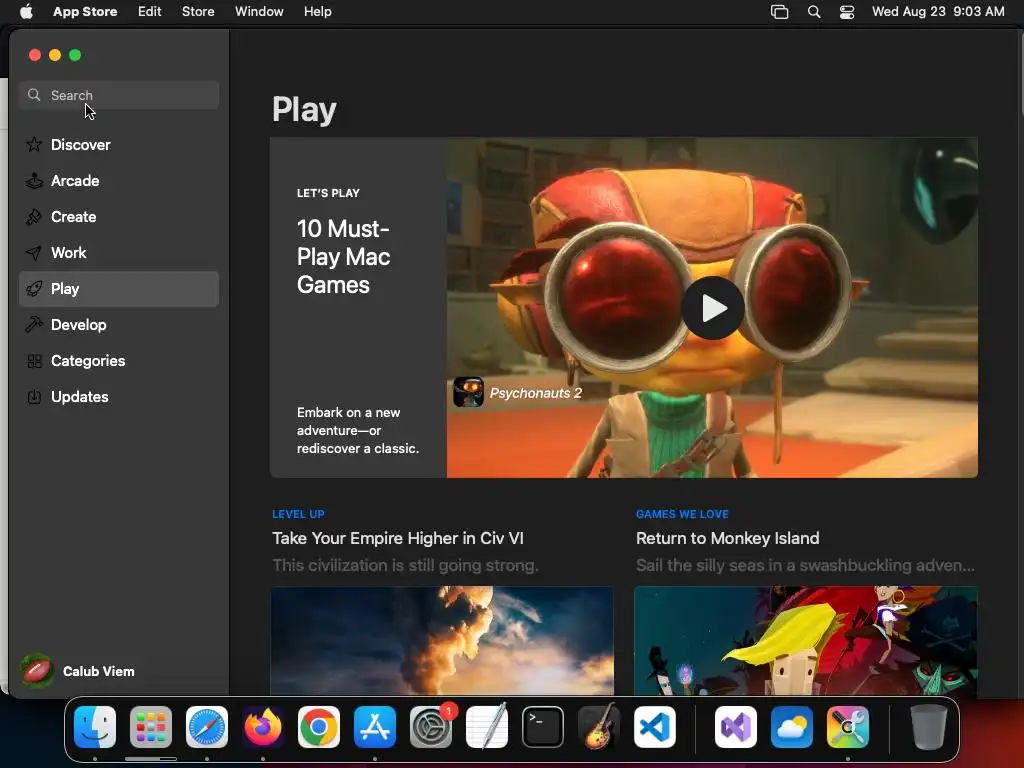This screenshot has width=1024, height=768.
Task: Open the Store menu
Action: [198, 11]
